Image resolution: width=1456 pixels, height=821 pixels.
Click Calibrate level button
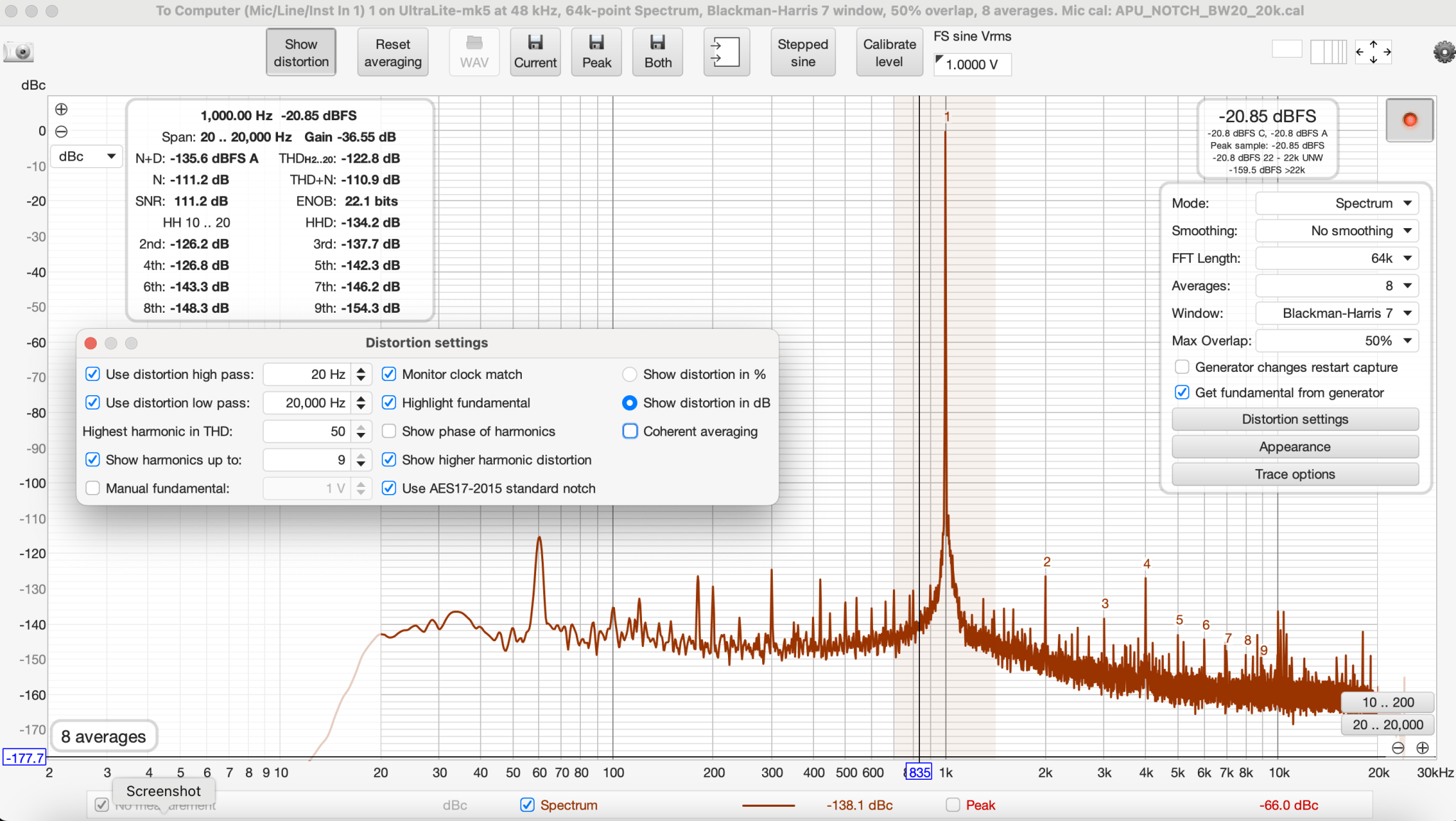(889, 52)
